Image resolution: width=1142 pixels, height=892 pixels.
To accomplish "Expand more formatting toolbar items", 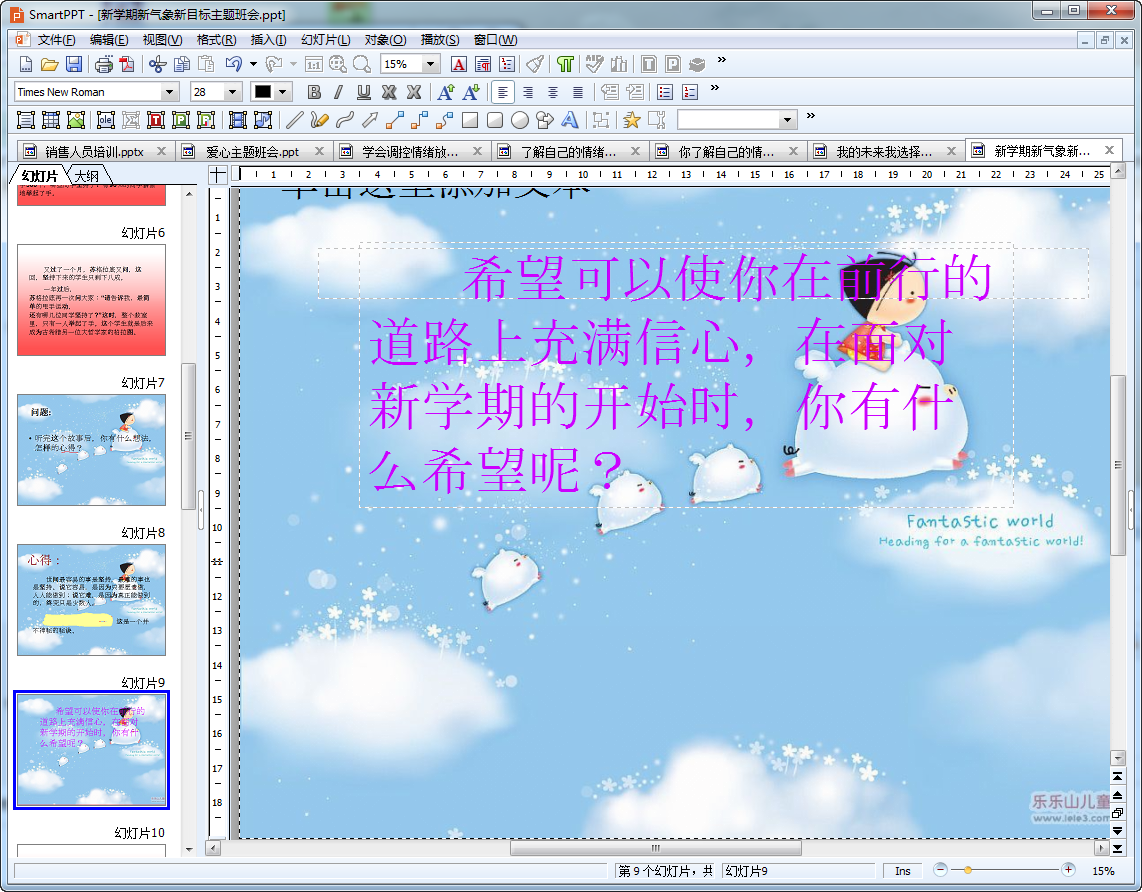I will click(715, 87).
